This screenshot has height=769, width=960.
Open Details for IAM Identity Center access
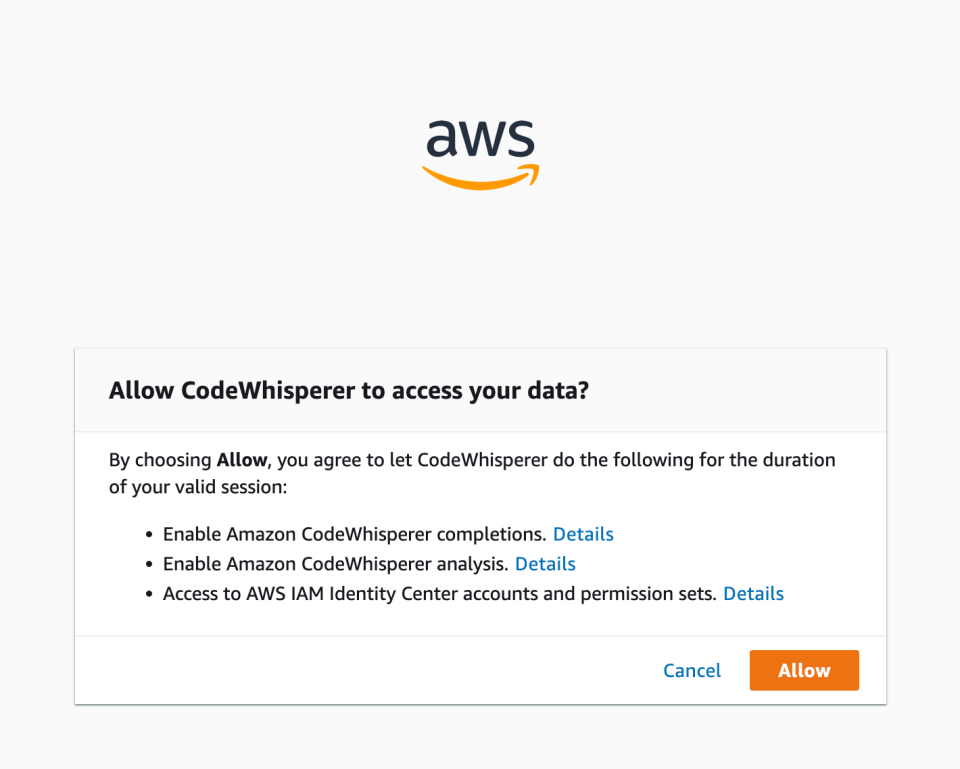click(x=753, y=594)
